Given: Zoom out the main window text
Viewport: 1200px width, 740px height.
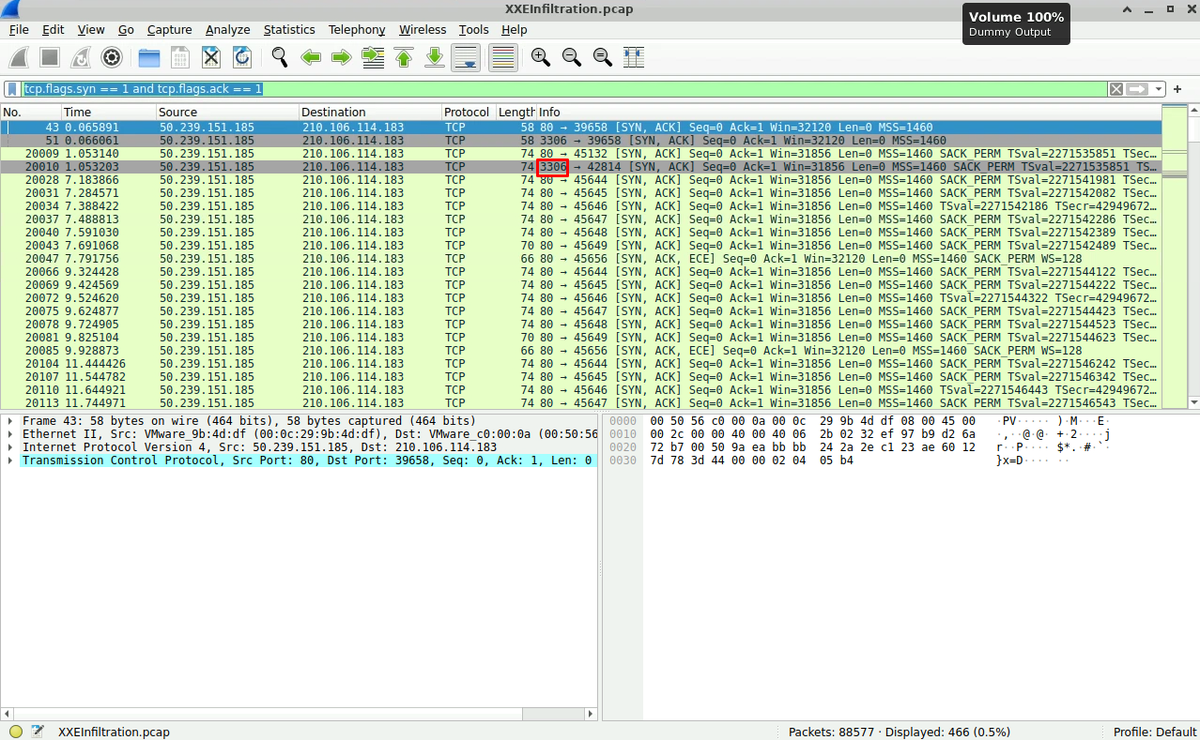Looking at the screenshot, I should click(572, 58).
